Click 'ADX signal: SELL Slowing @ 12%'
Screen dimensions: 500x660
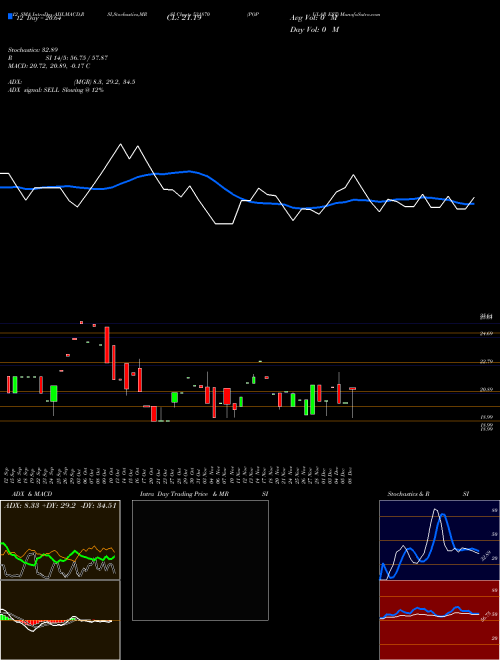[56, 90]
